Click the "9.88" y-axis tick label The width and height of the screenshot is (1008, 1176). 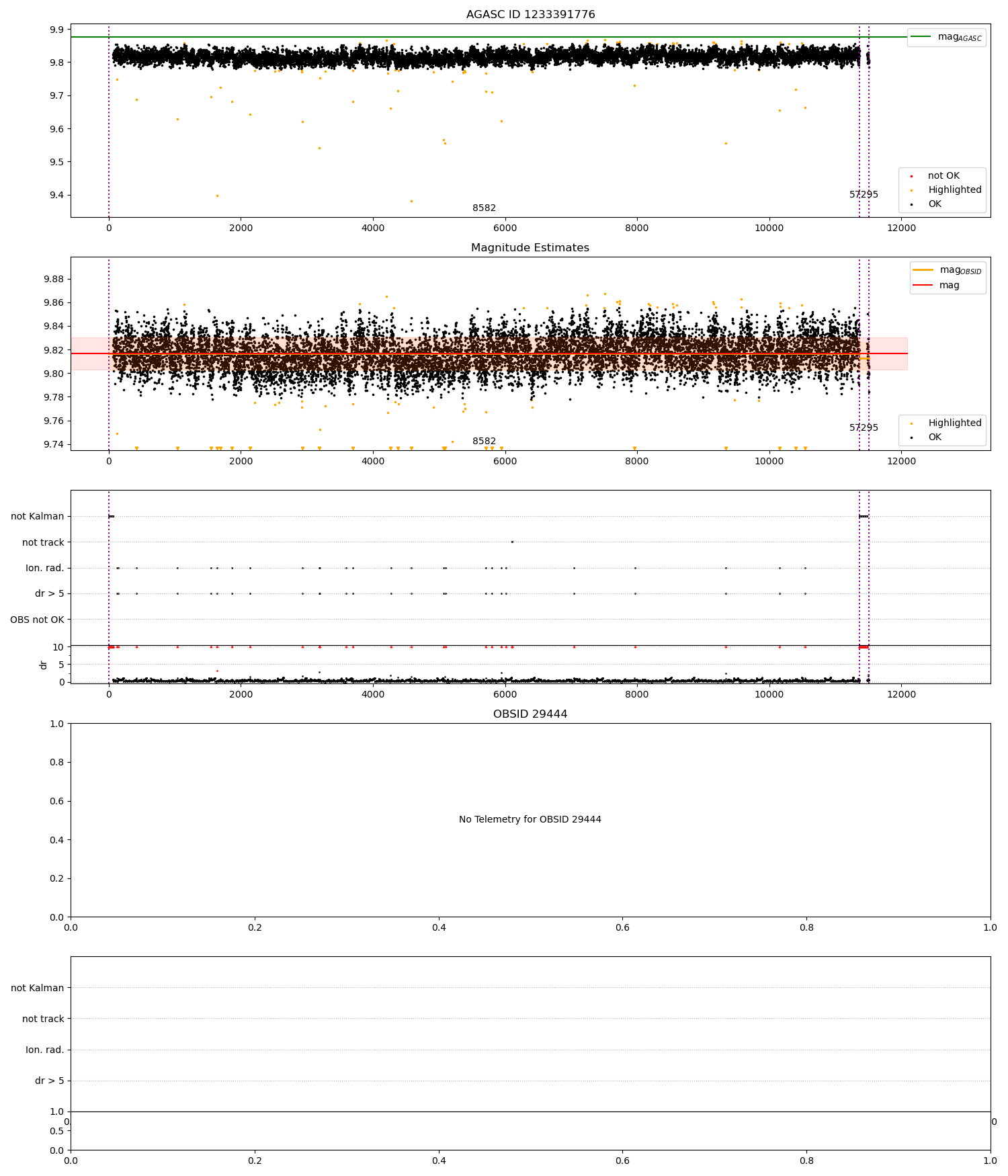coord(54,280)
